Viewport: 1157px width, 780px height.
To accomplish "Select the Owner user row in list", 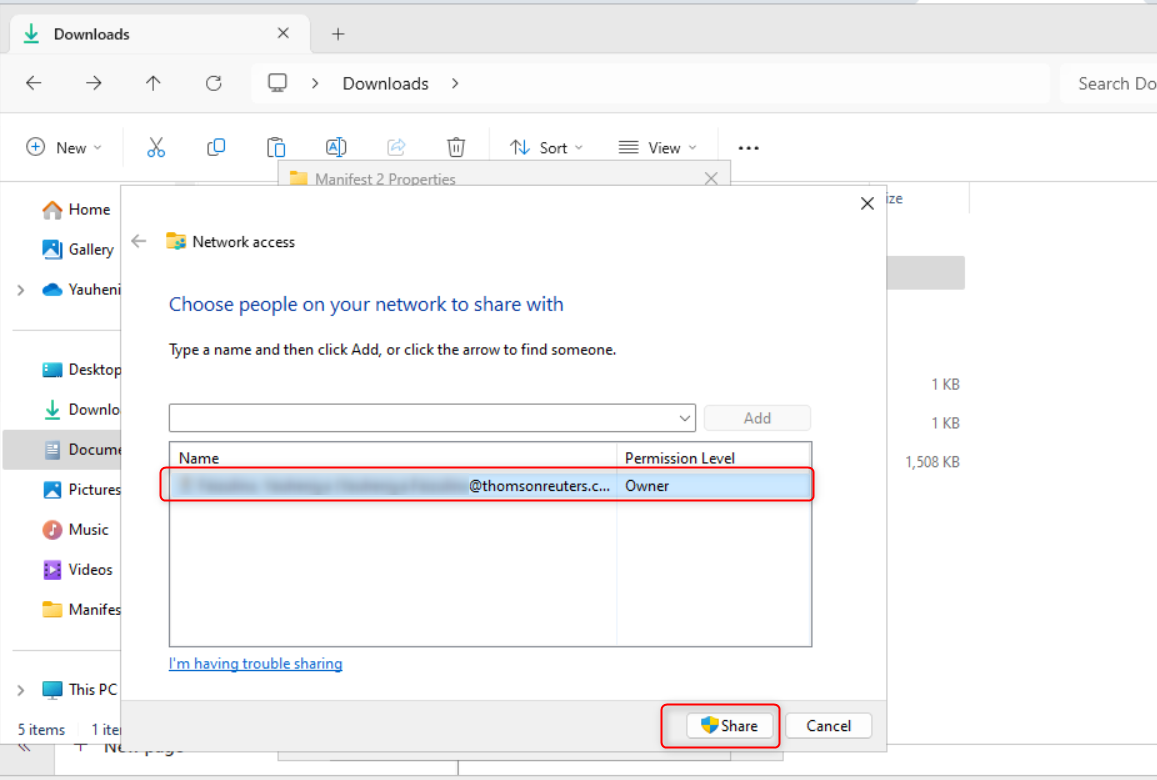I will tap(488, 486).
